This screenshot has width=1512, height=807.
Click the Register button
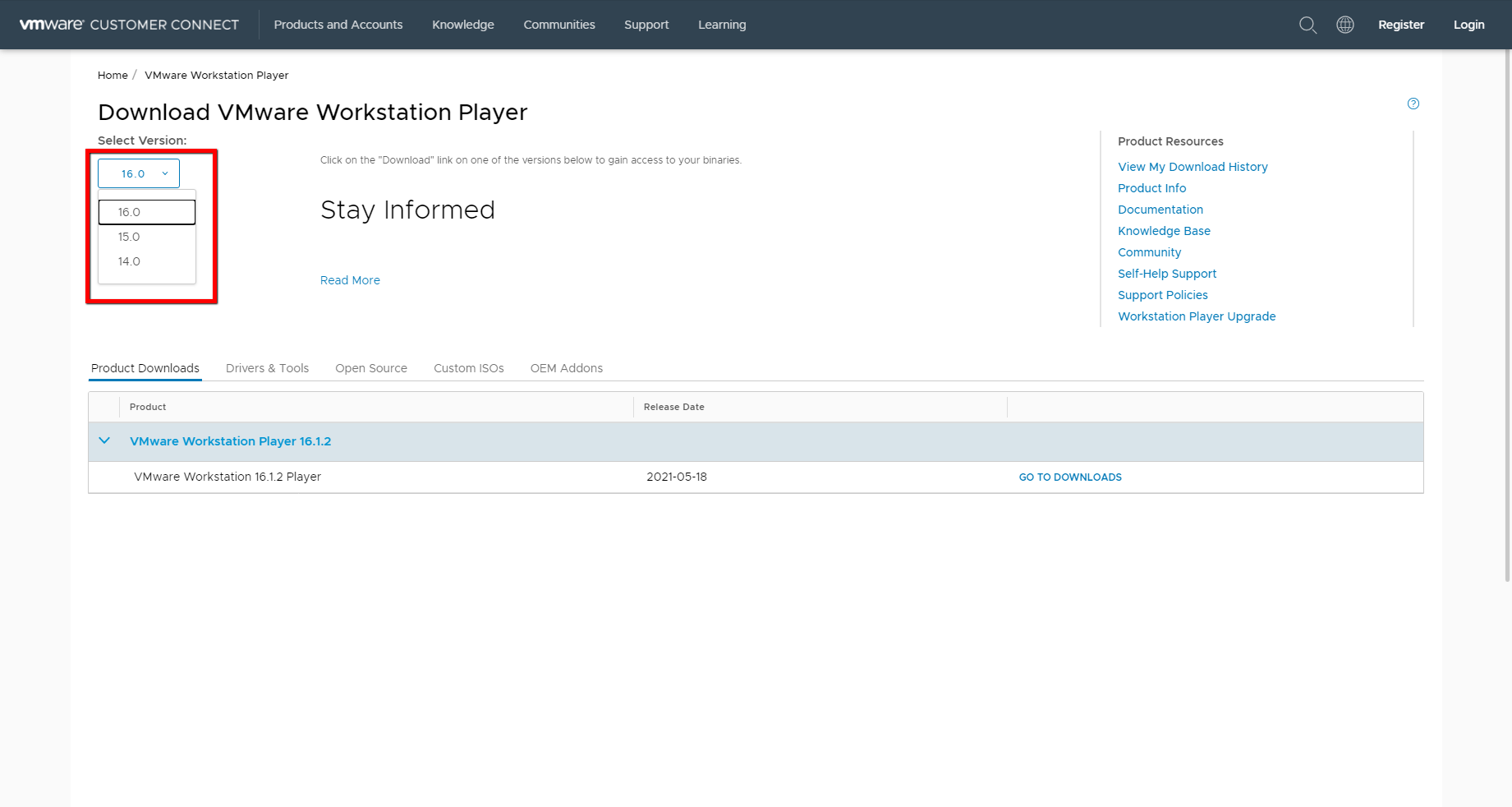point(1401,25)
